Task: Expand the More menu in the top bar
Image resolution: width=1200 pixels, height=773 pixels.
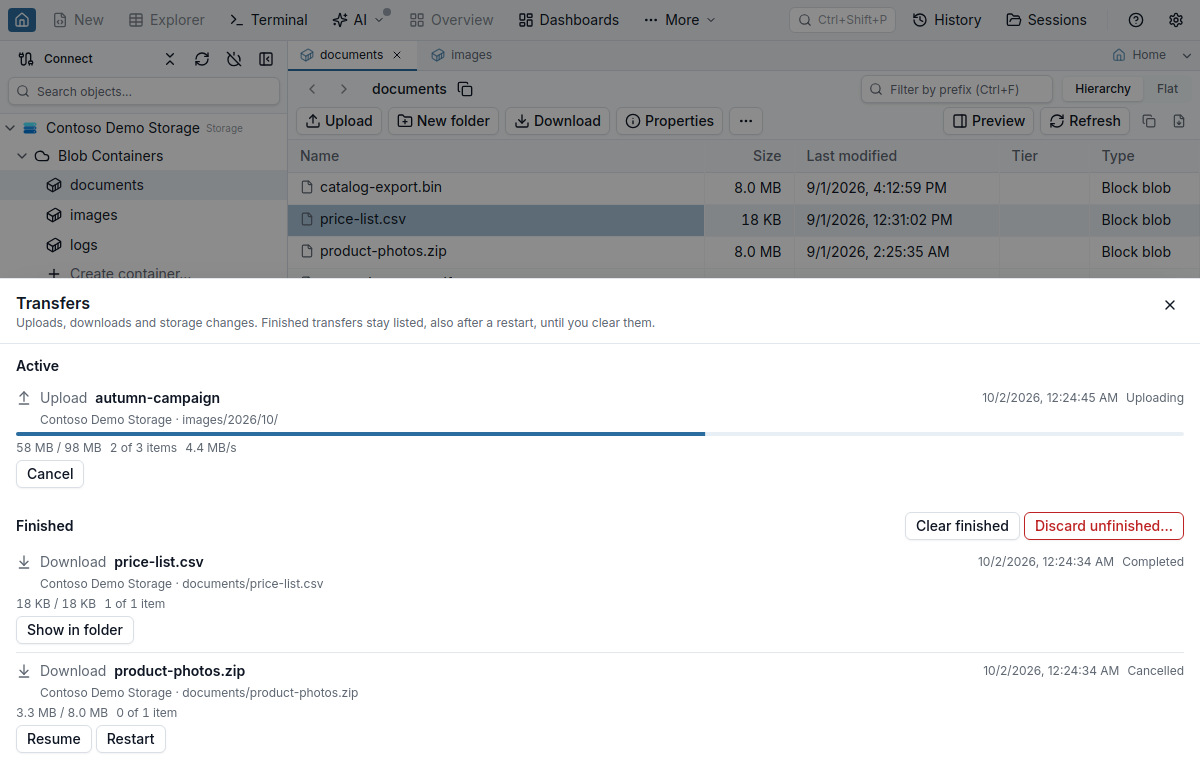Action: 680,20
